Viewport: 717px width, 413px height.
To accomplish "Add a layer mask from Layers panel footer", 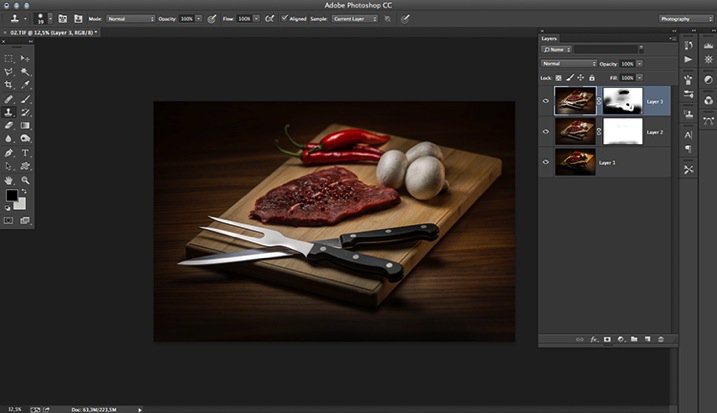I will click(x=607, y=340).
